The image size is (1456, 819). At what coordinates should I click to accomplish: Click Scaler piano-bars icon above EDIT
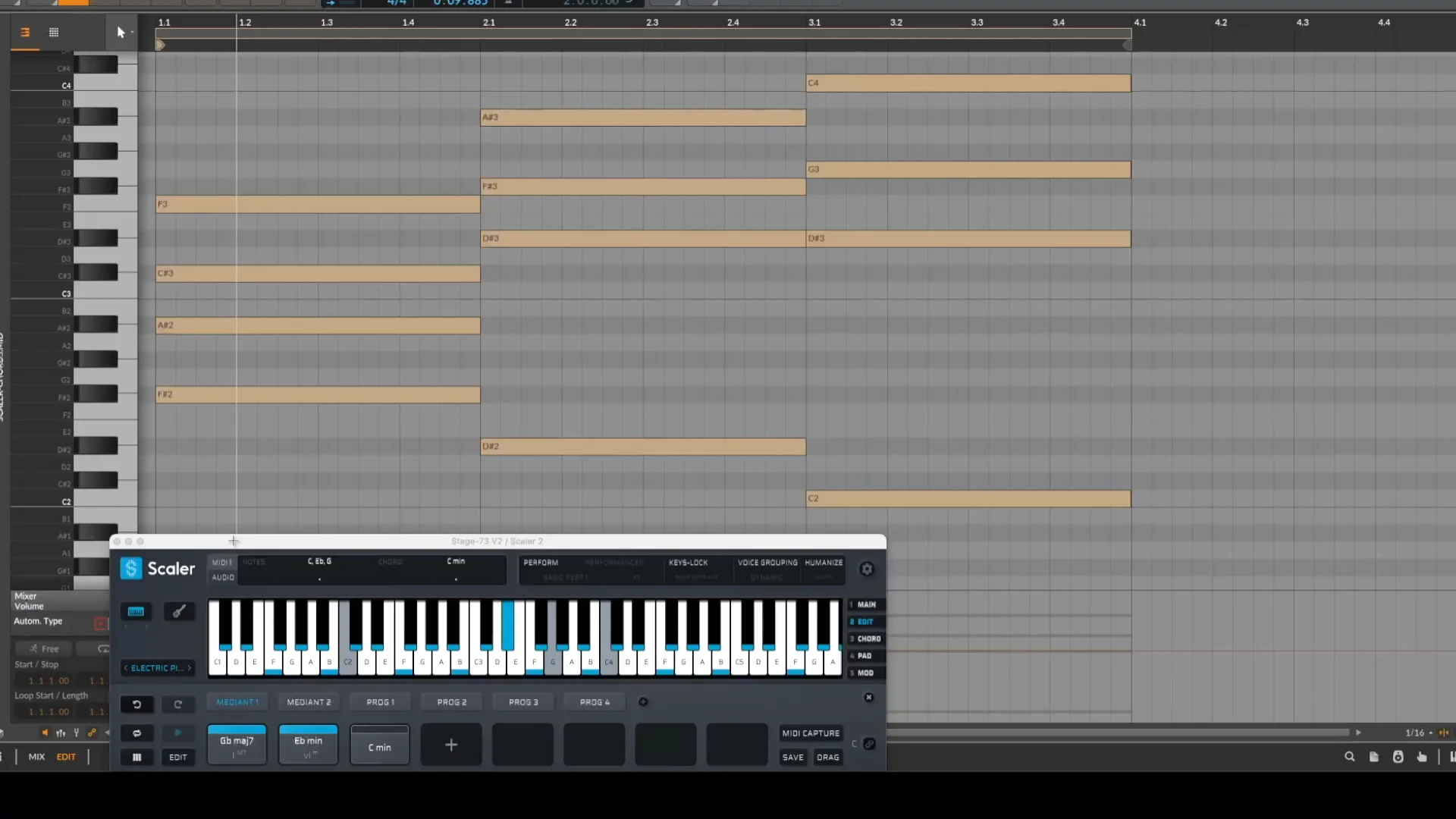(x=136, y=757)
